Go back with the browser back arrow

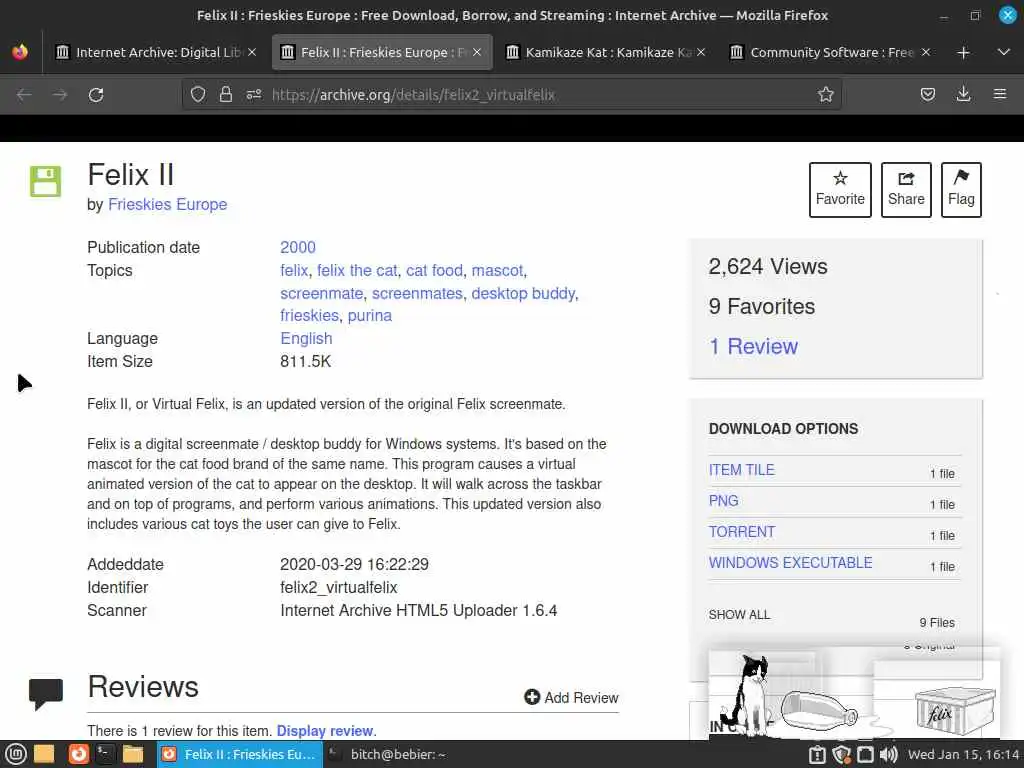24,95
